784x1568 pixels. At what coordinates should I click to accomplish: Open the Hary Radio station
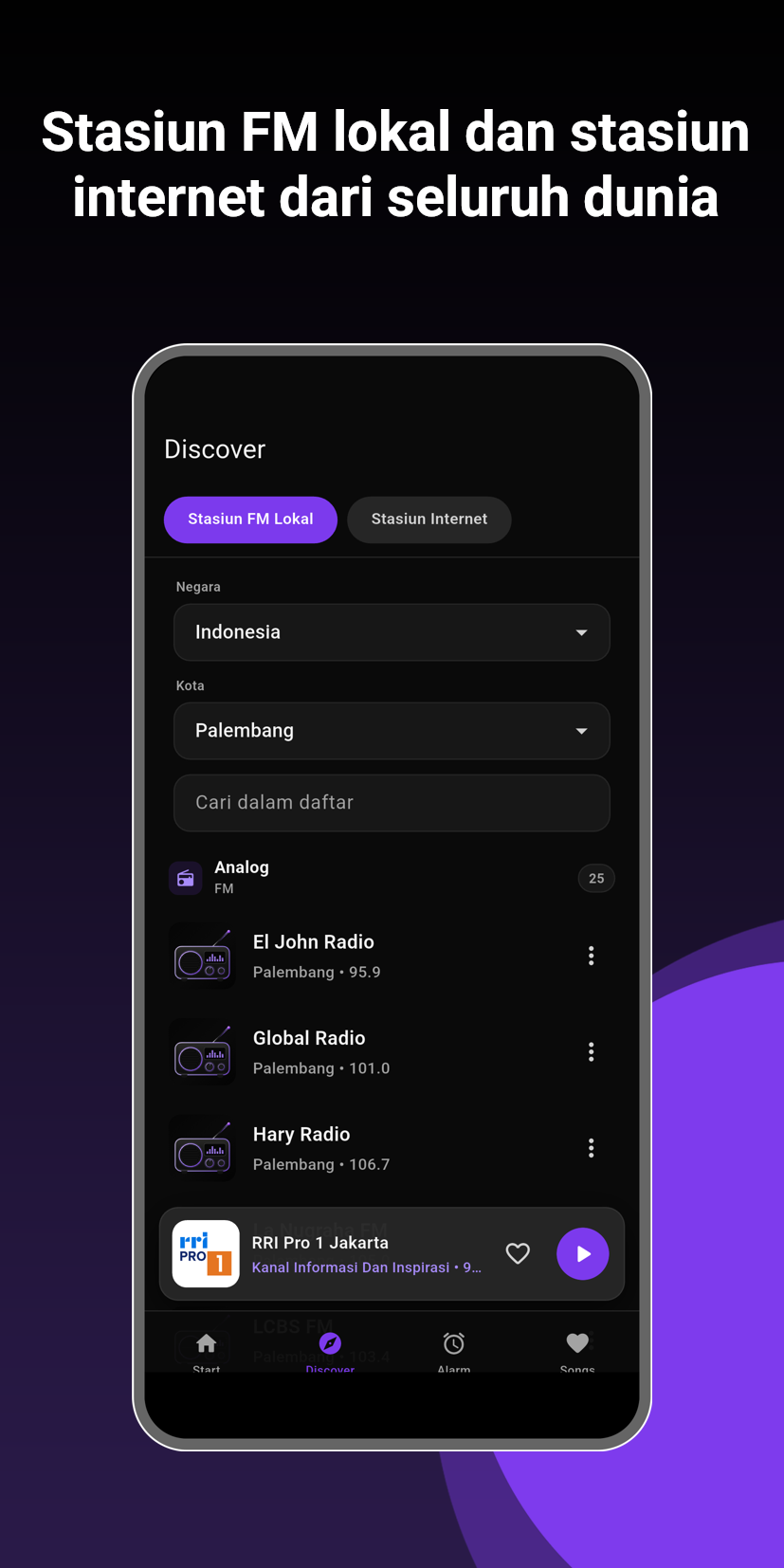tap(392, 1148)
